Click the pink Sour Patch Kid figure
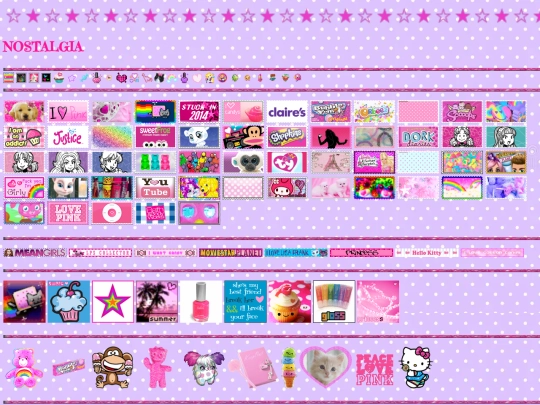The width and height of the screenshot is (540, 405). 157,367
